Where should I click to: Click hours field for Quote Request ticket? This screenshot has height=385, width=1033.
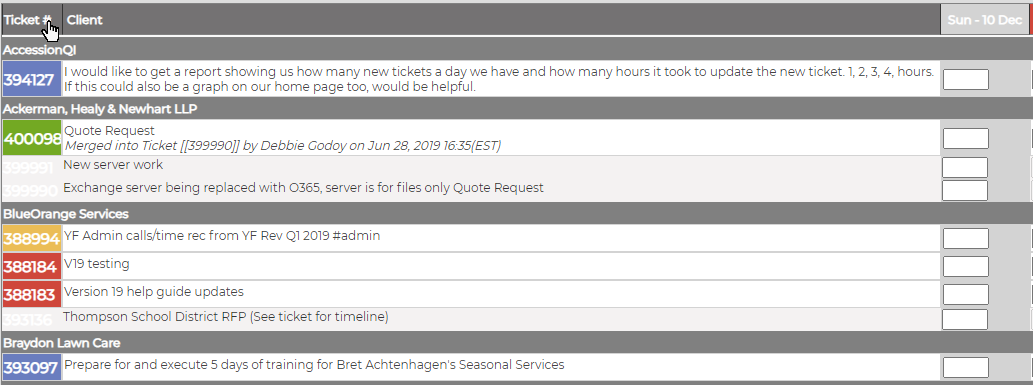point(965,138)
